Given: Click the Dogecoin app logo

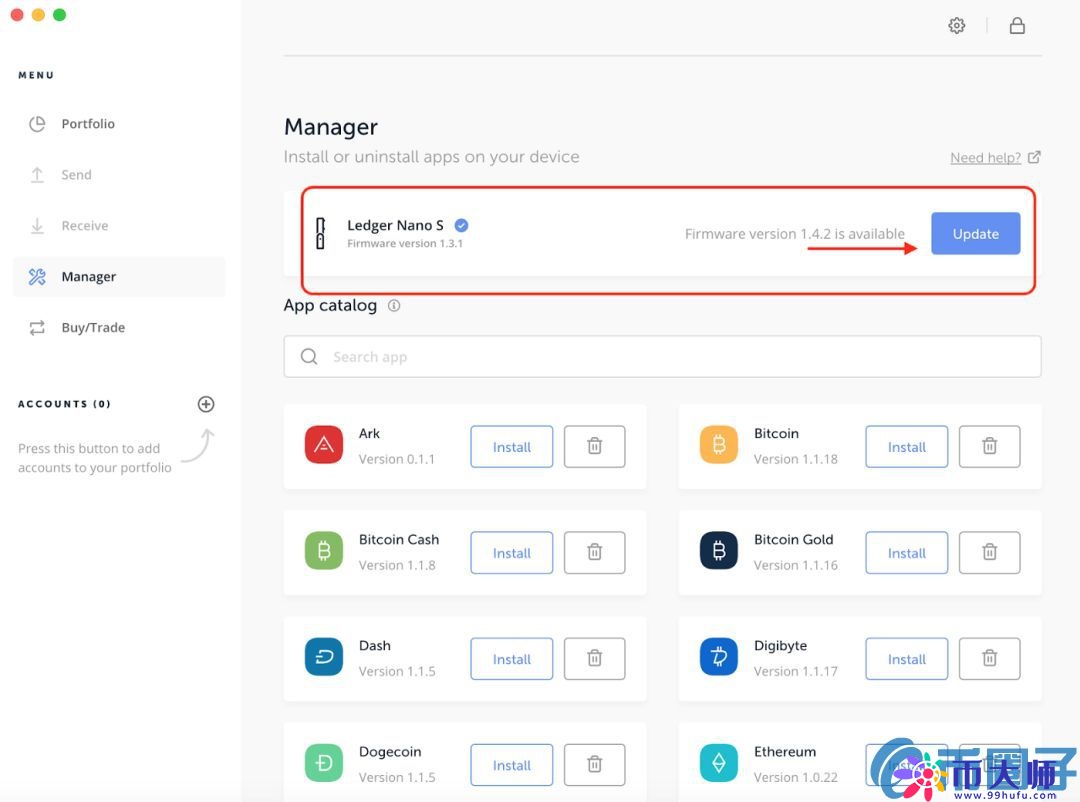Looking at the screenshot, I should click(x=323, y=764).
